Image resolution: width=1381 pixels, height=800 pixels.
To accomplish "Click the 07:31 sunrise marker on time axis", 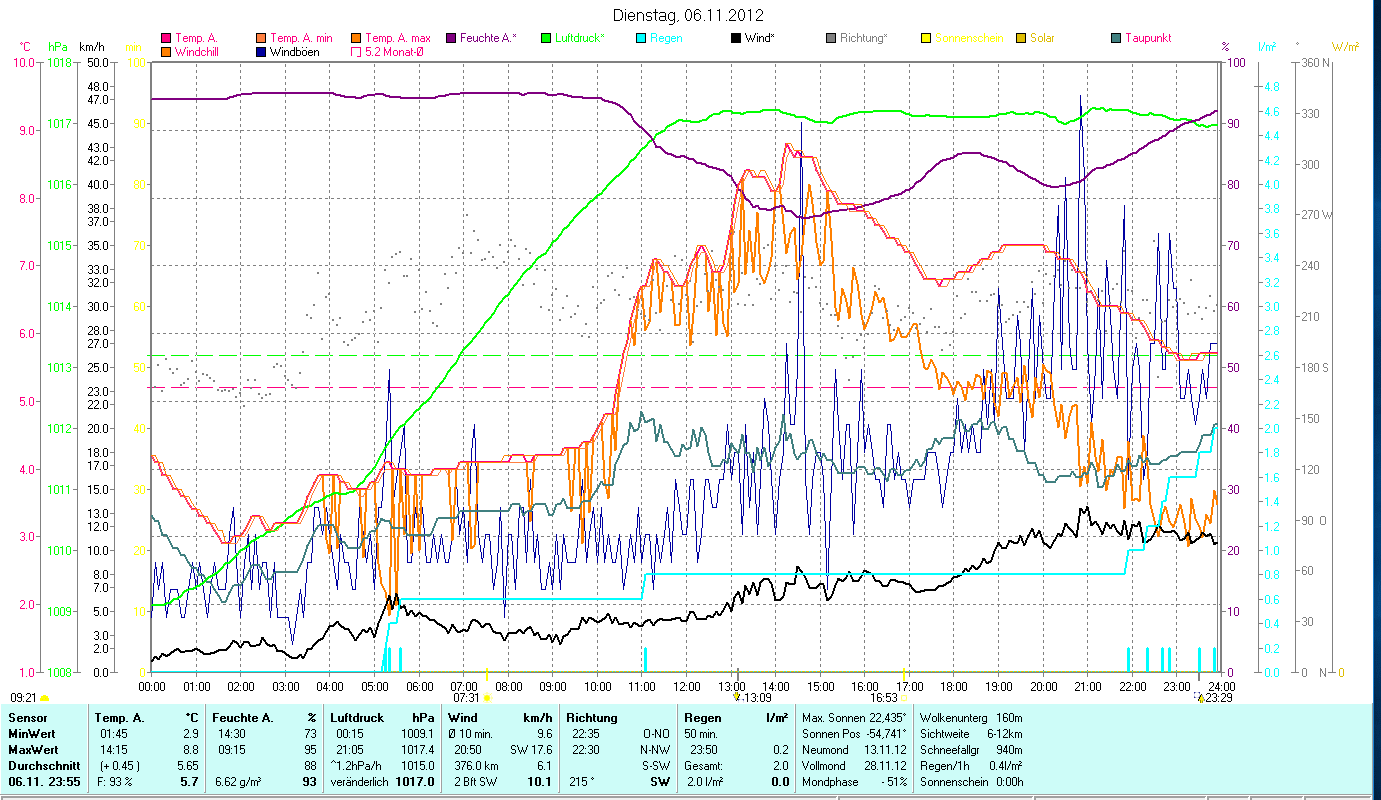I will [466, 698].
